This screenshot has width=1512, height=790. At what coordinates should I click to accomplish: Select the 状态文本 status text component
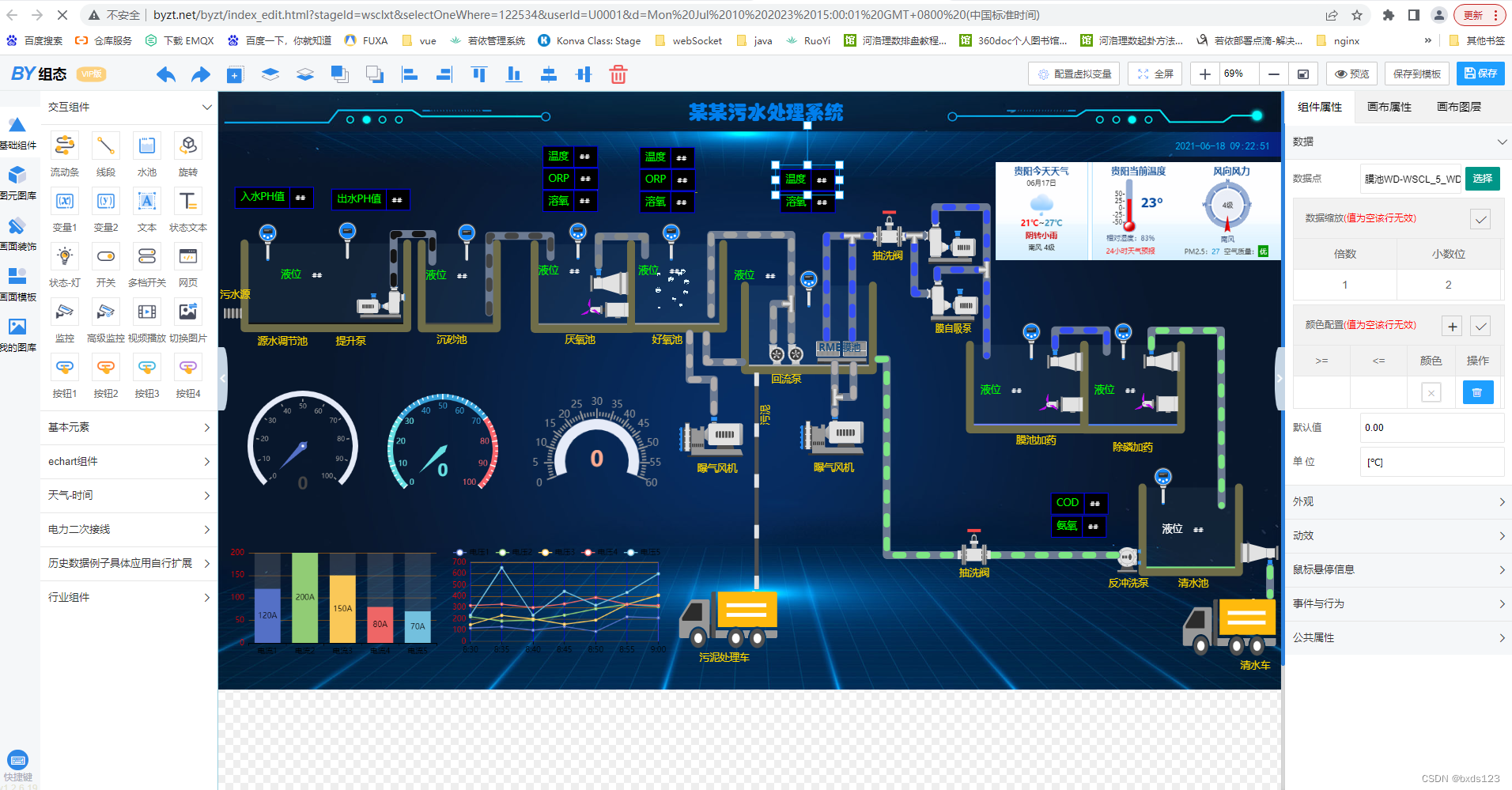coord(188,210)
